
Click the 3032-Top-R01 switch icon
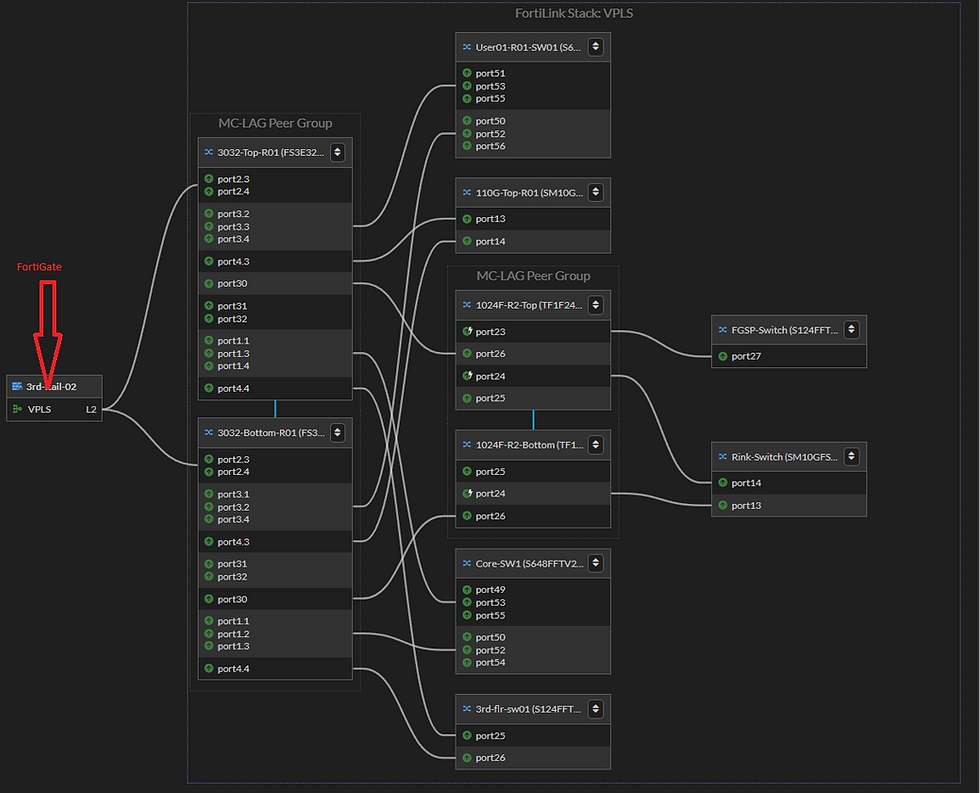pyautogui.click(x=209, y=152)
